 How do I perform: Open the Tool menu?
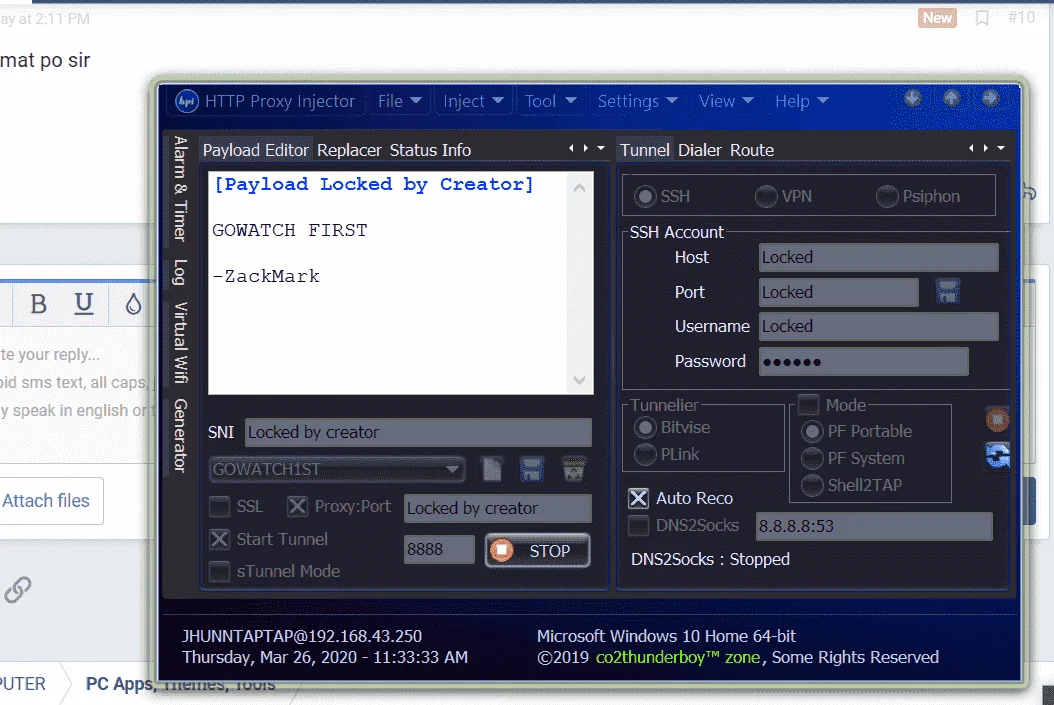(x=550, y=101)
